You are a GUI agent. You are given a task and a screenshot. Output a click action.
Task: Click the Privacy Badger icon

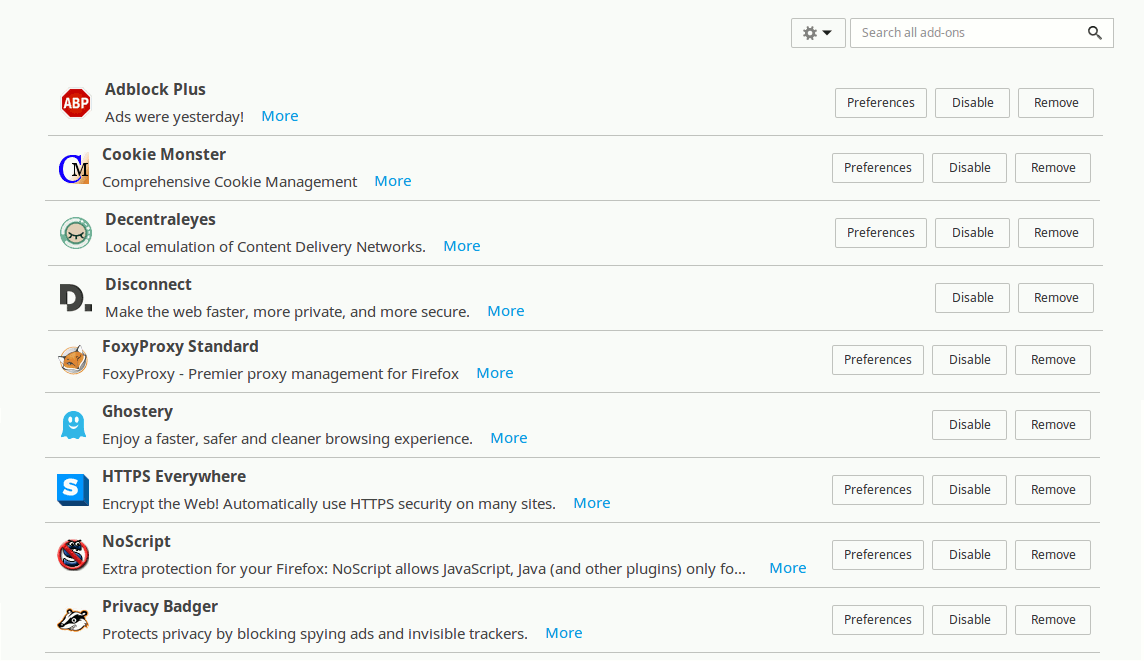tap(73, 620)
